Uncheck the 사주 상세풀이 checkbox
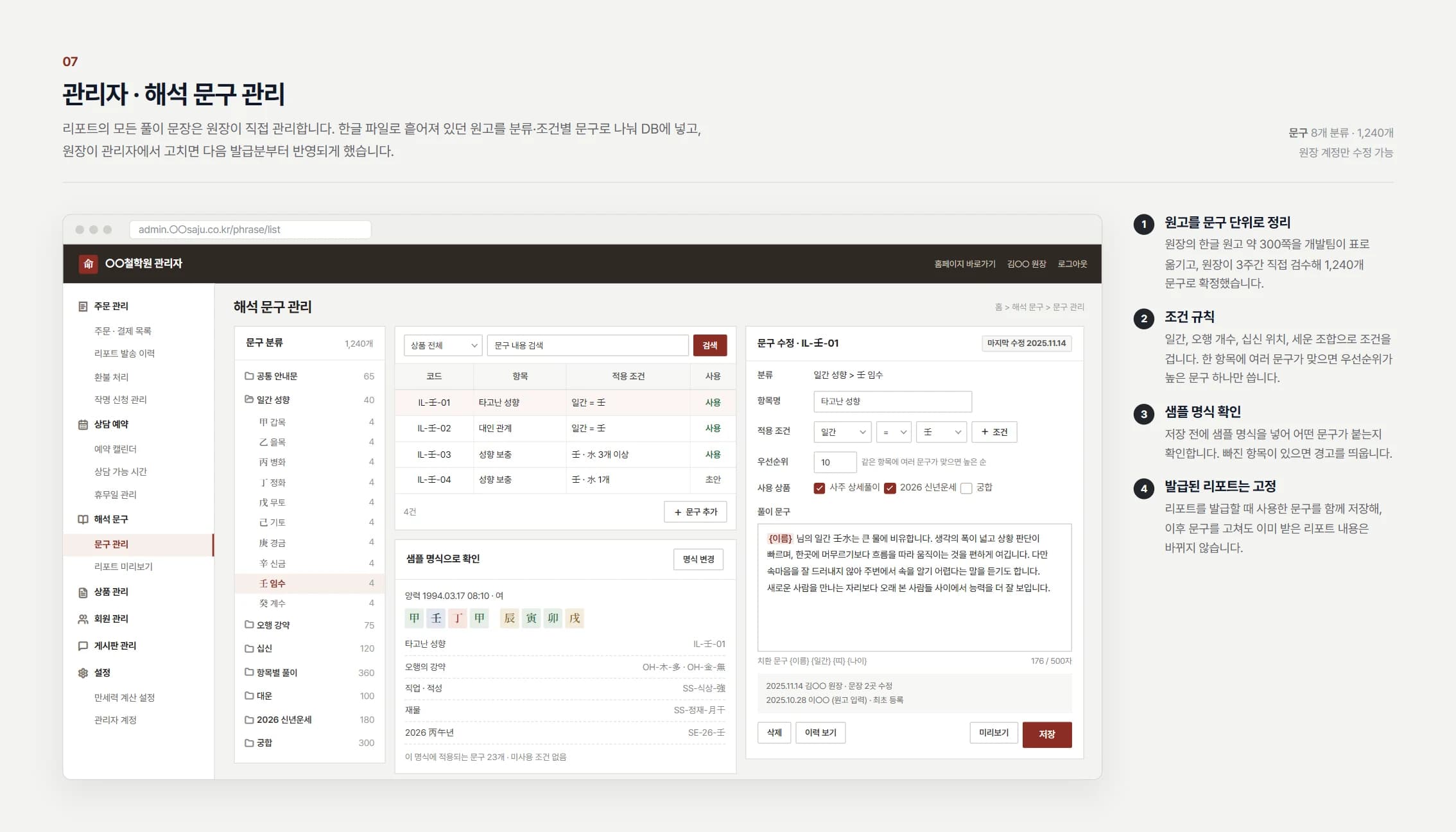 point(819,488)
